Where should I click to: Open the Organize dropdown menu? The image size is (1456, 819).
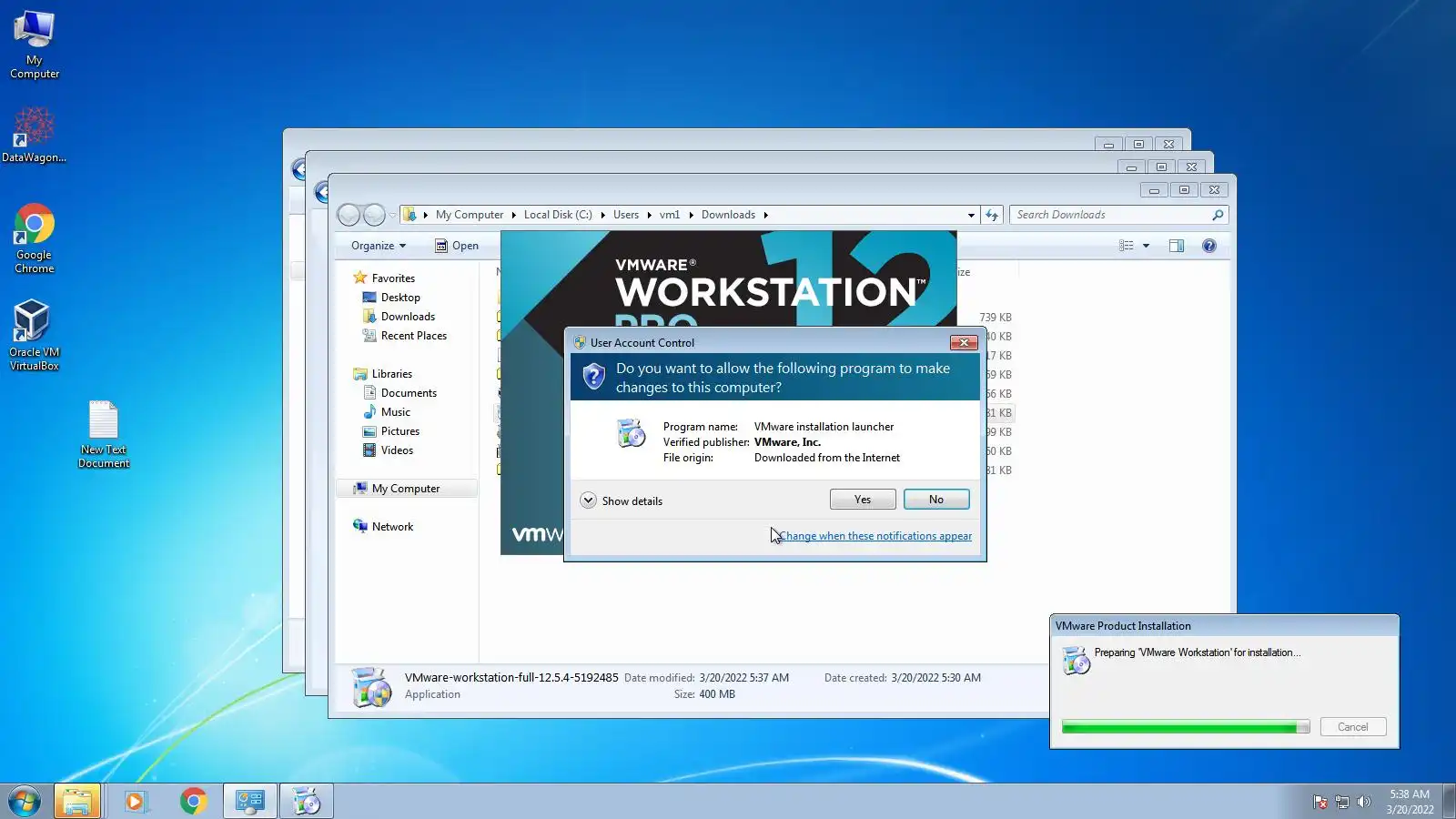click(x=379, y=246)
